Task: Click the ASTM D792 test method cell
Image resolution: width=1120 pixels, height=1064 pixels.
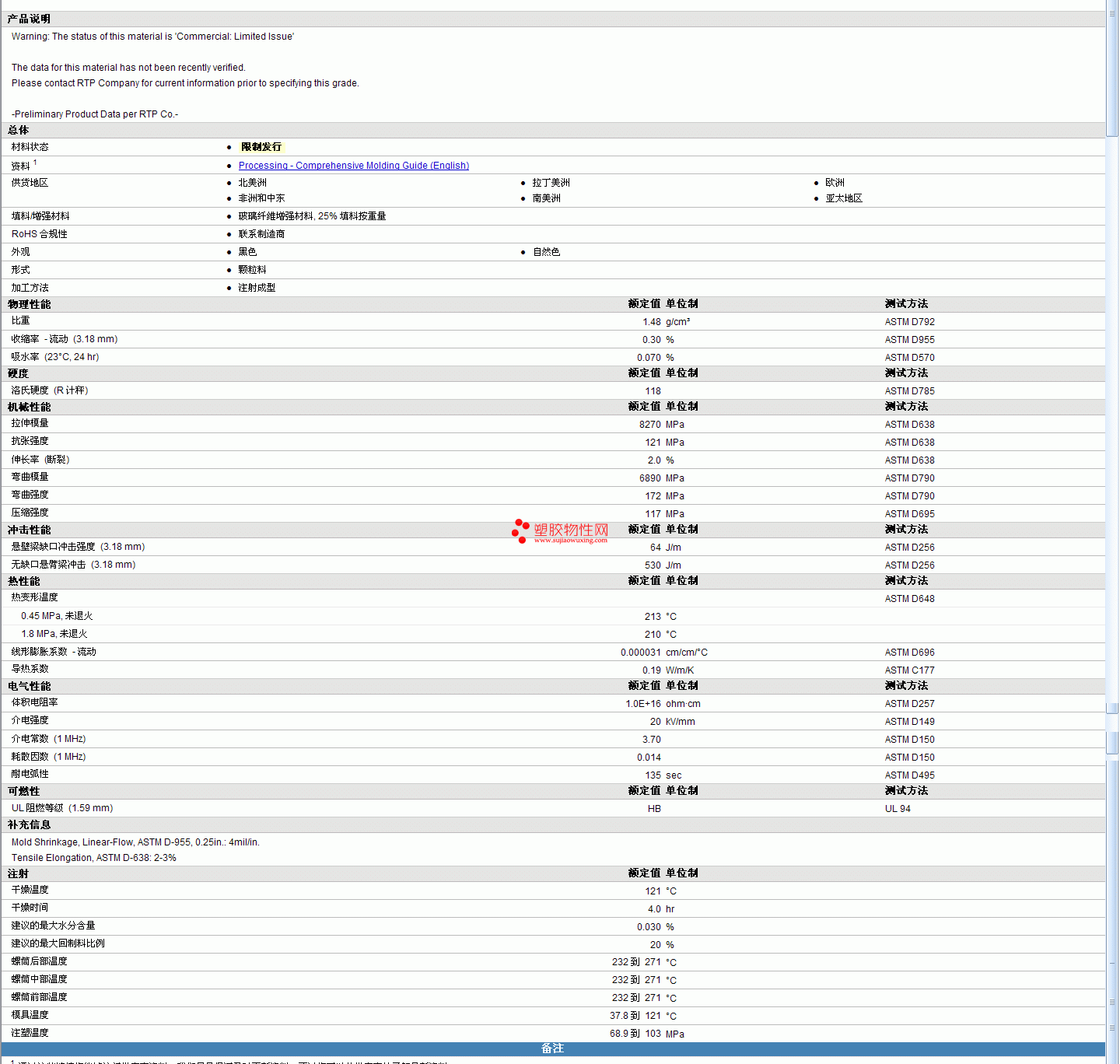Action: (x=909, y=322)
